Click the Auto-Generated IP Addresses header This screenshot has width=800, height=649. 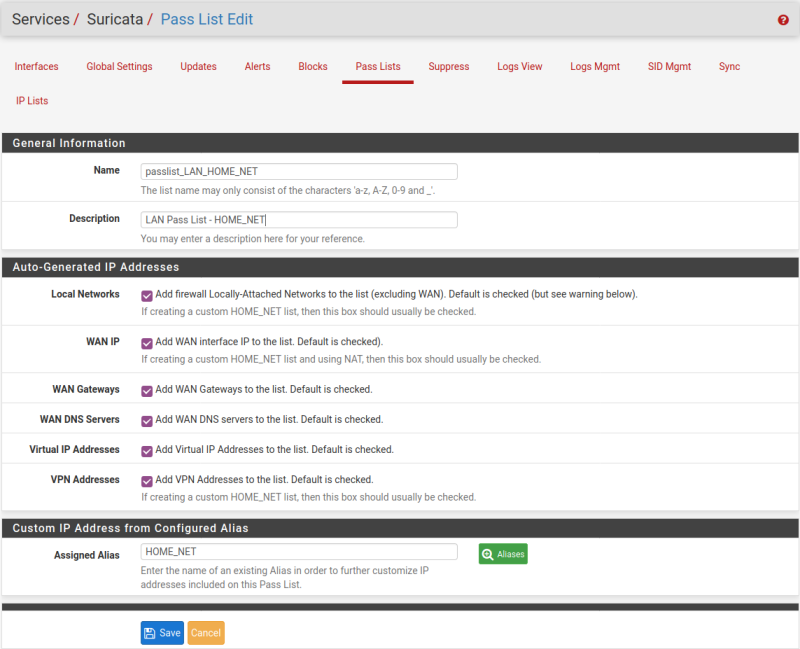coord(400,267)
